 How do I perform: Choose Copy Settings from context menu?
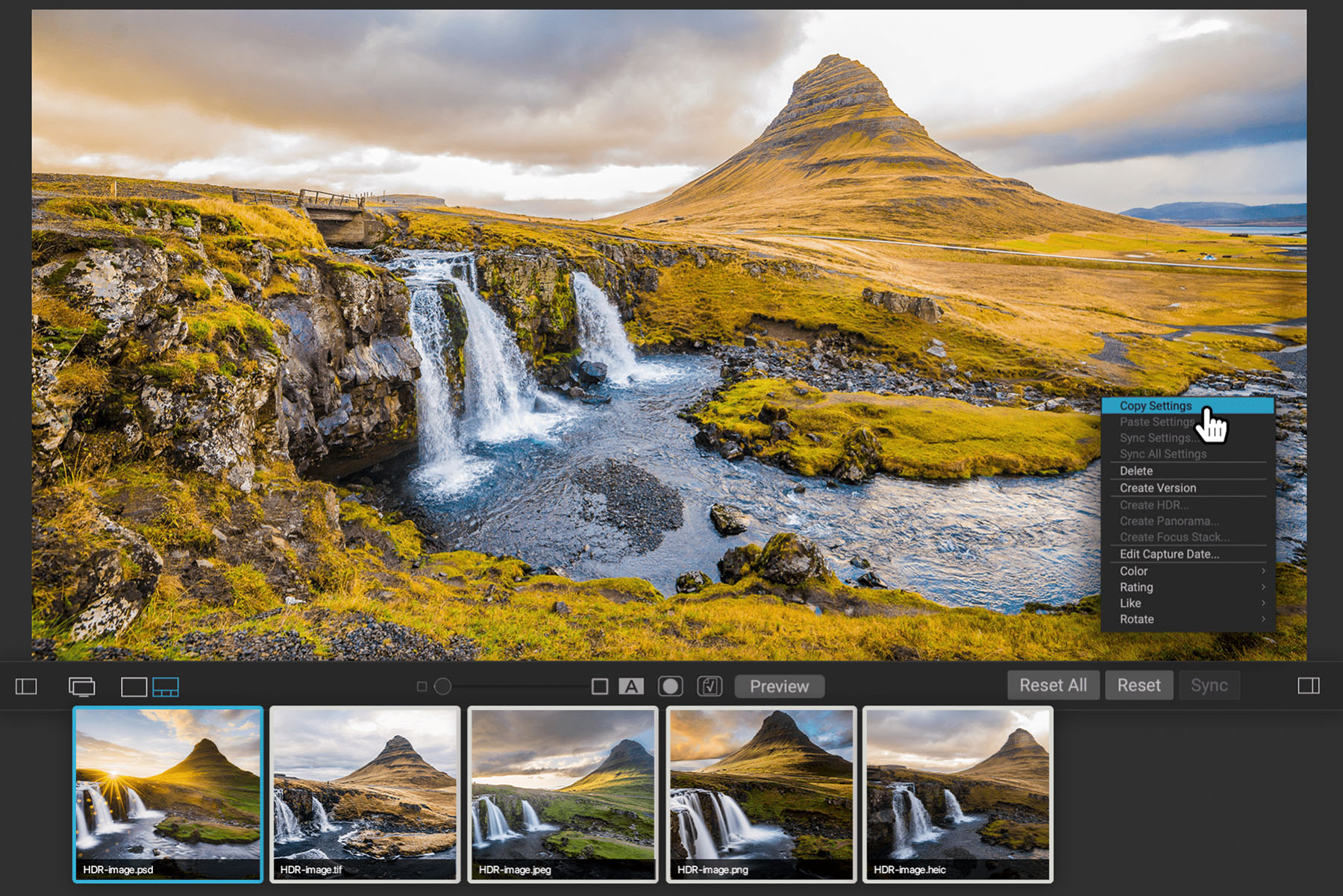(1156, 406)
